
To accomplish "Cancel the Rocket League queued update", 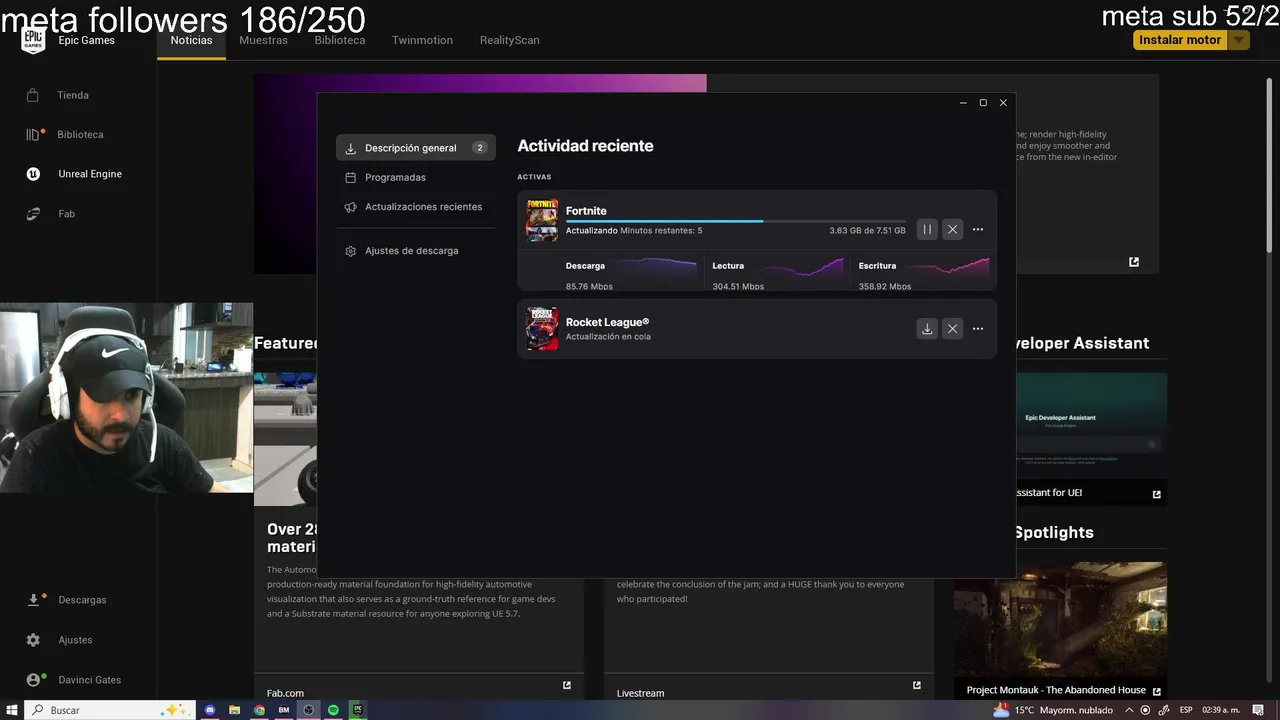I will pyautogui.click(x=952, y=328).
